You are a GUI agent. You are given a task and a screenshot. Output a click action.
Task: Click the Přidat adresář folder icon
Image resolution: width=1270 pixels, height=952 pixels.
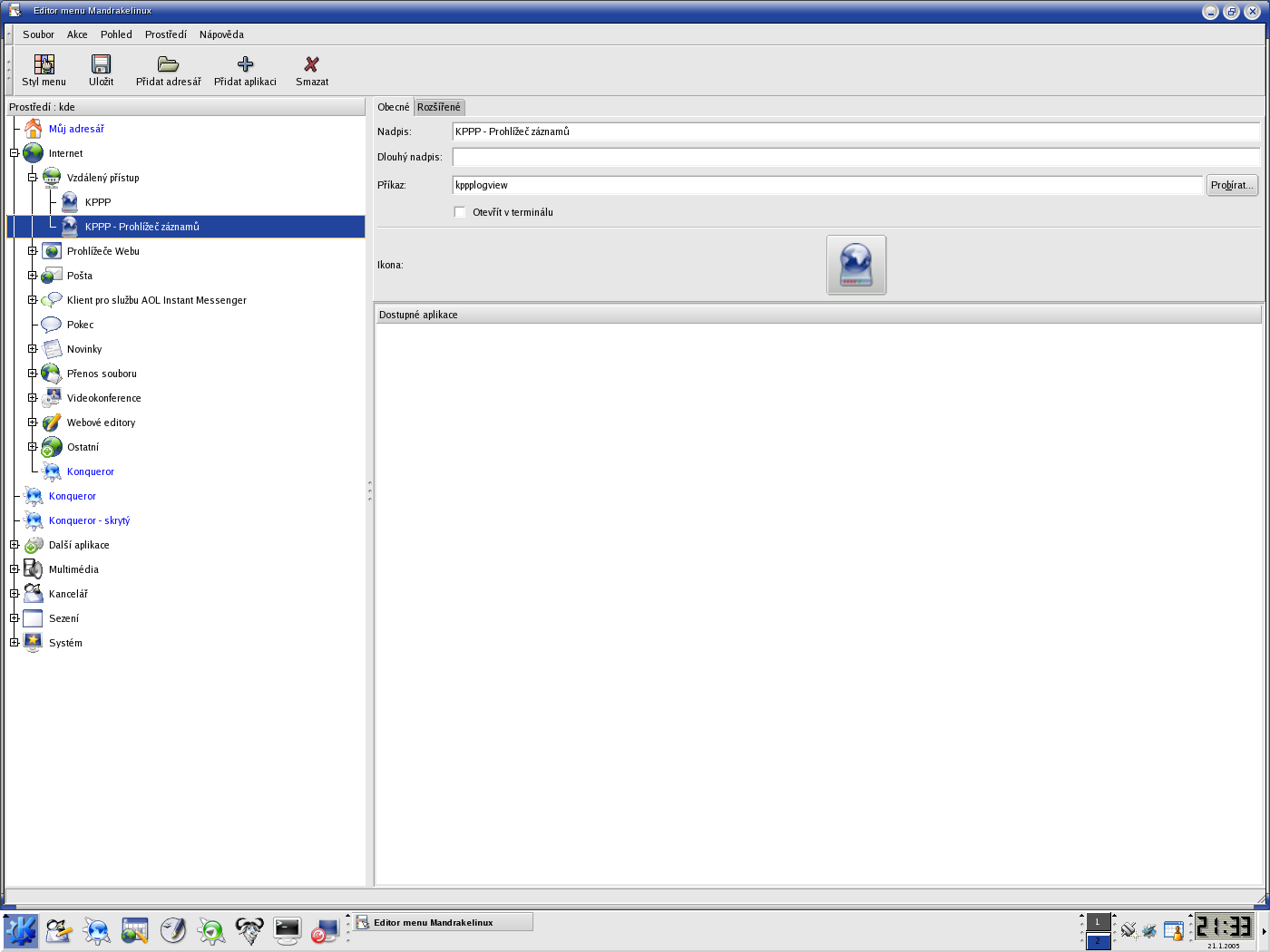[x=168, y=64]
